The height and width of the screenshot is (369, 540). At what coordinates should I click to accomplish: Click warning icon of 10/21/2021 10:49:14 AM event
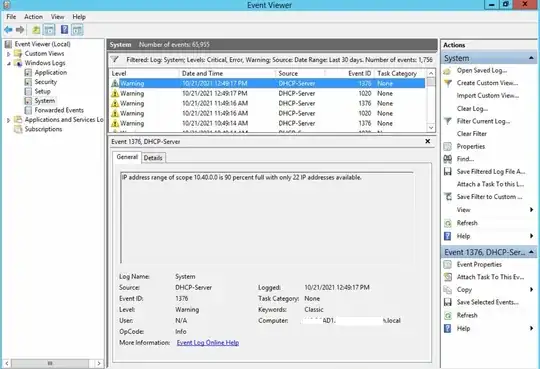[115, 123]
